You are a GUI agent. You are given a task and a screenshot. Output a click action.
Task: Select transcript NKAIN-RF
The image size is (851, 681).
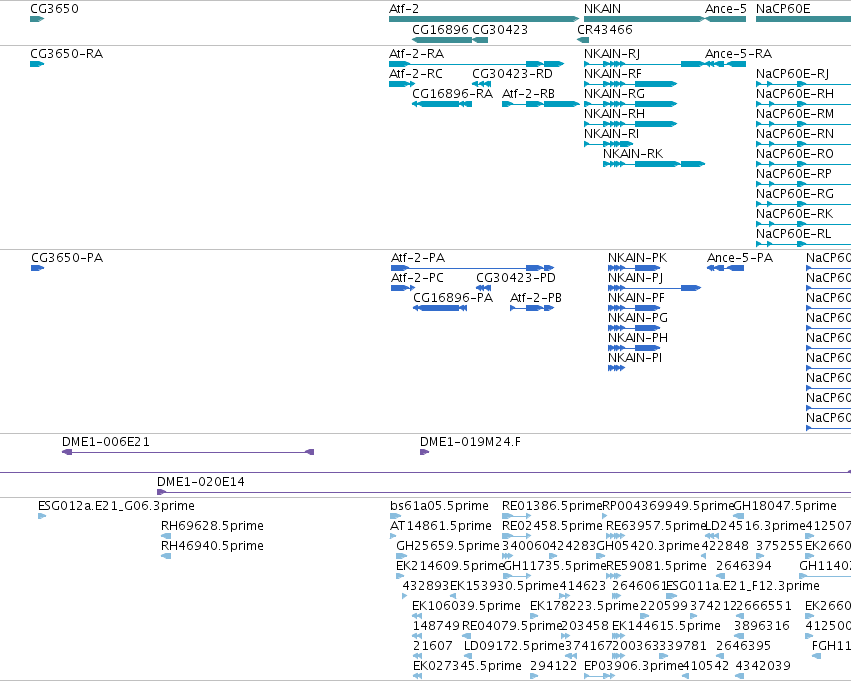613,73
